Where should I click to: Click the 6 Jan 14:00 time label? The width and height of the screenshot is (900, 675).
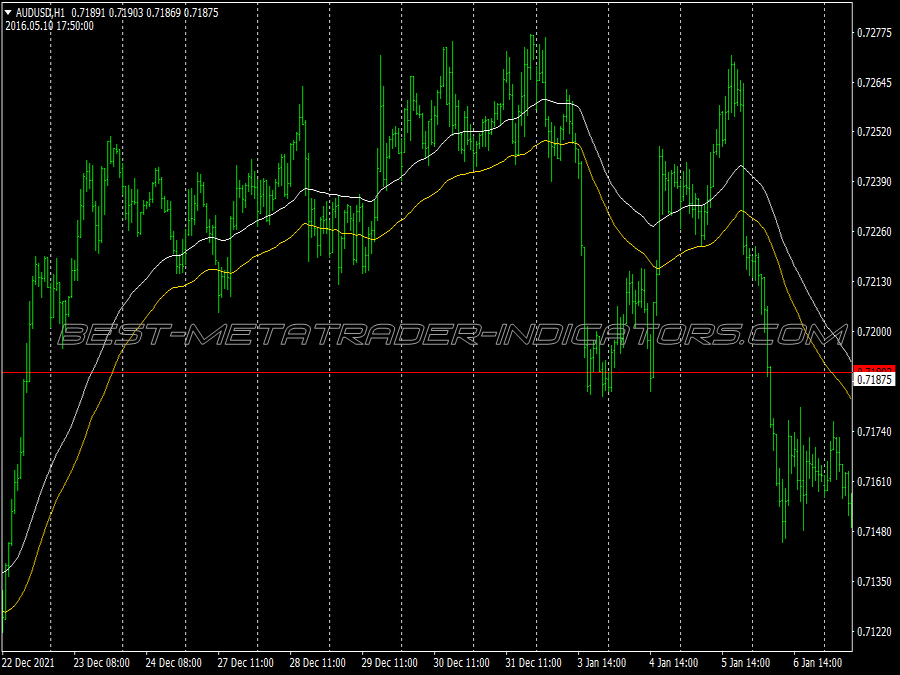tap(817, 663)
